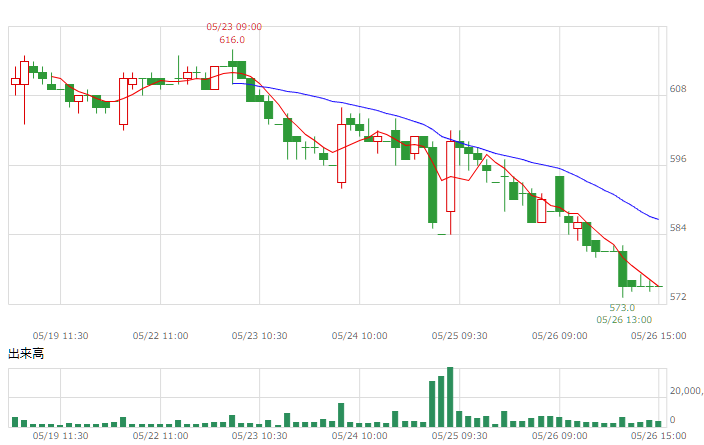704x445 pixels.
Task: Click the tall green candle dropping below 596
Action: [x=432, y=185]
